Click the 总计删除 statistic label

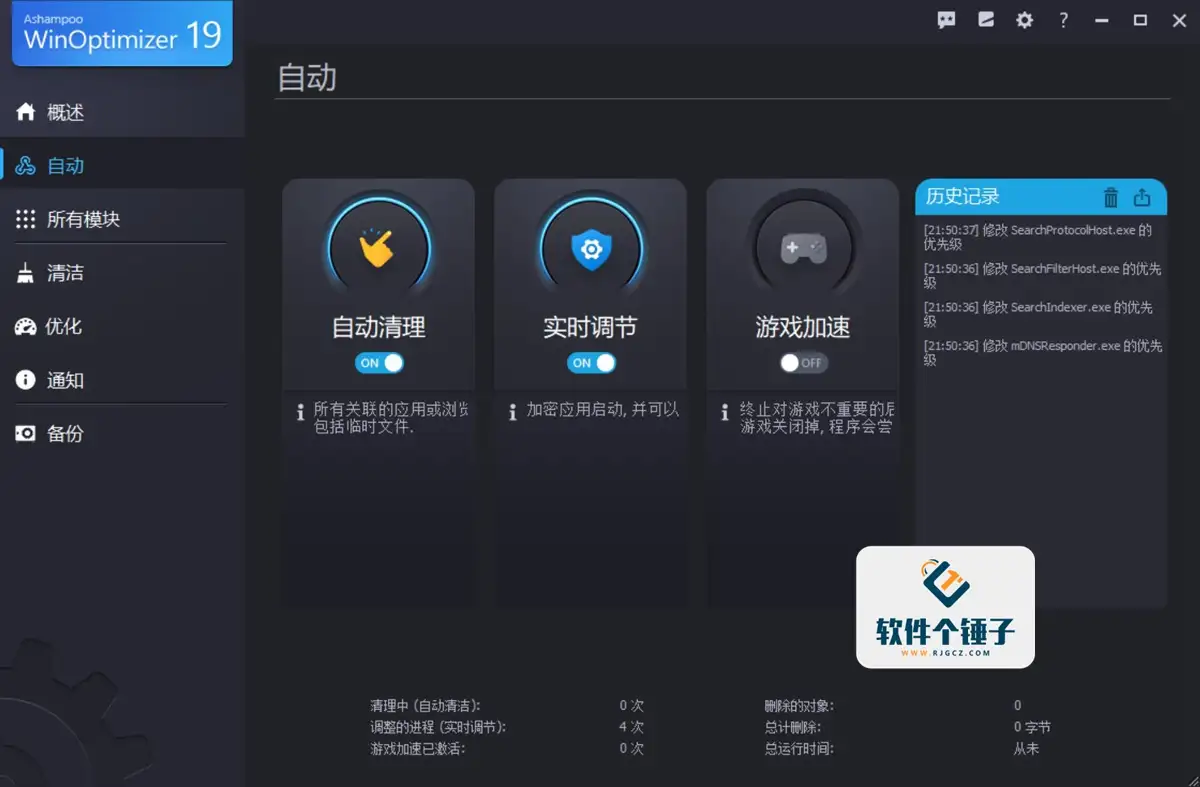pos(793,727)
